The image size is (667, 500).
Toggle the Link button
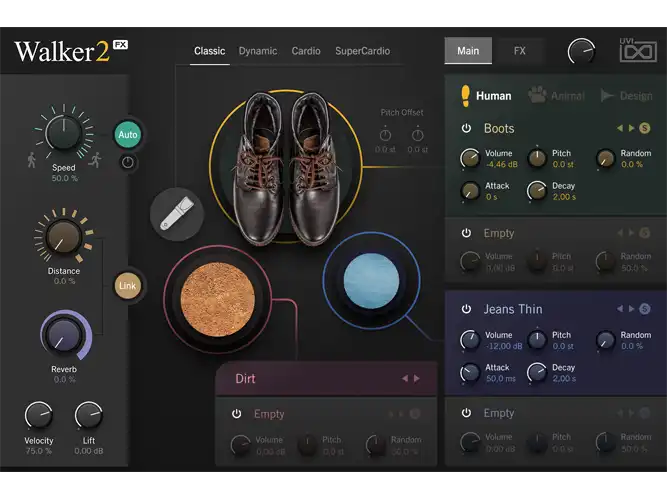(x=127, y=286)
